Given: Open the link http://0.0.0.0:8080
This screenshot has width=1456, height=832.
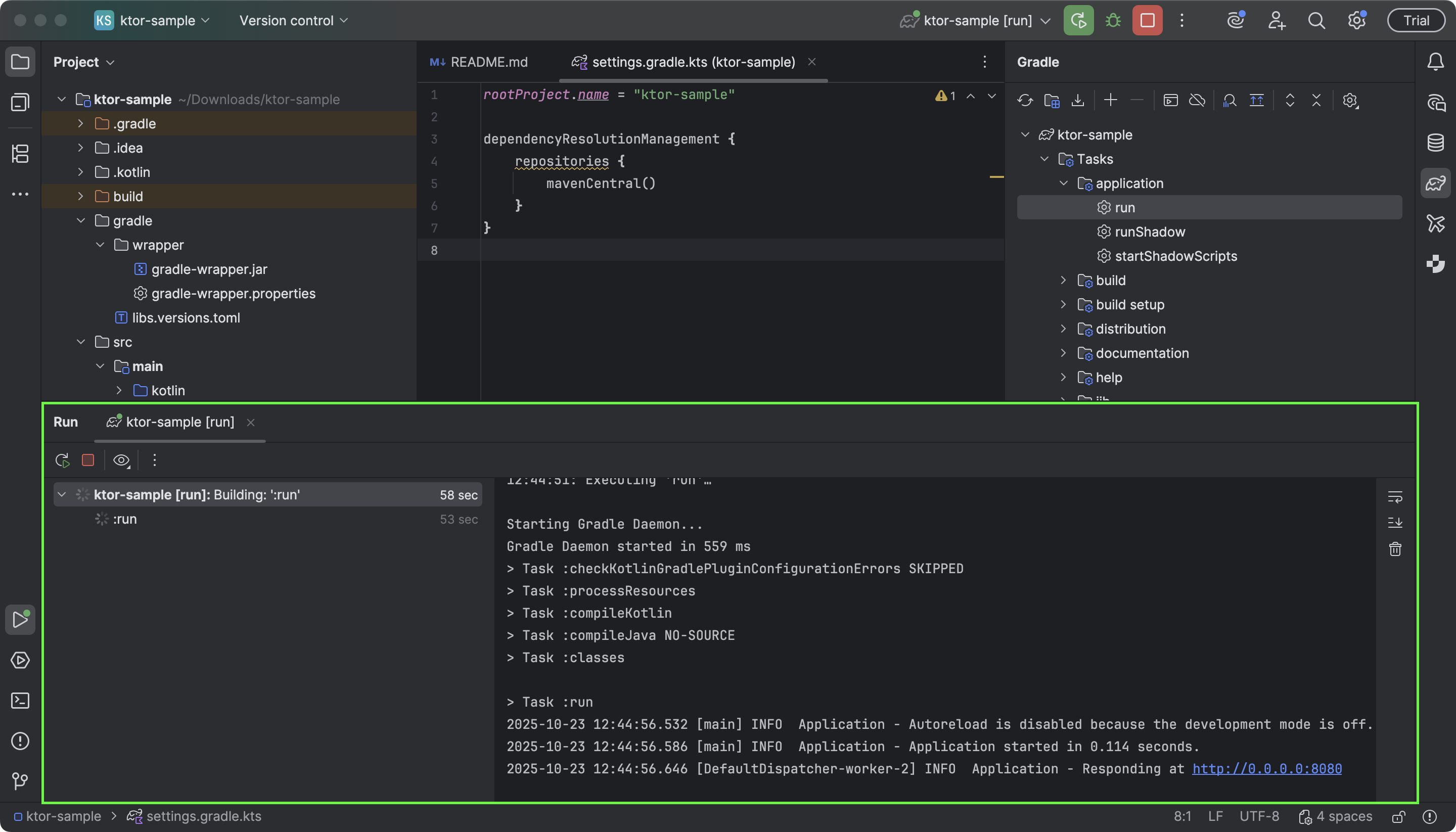Looking at the screenshot, I should coord(1267,769).
